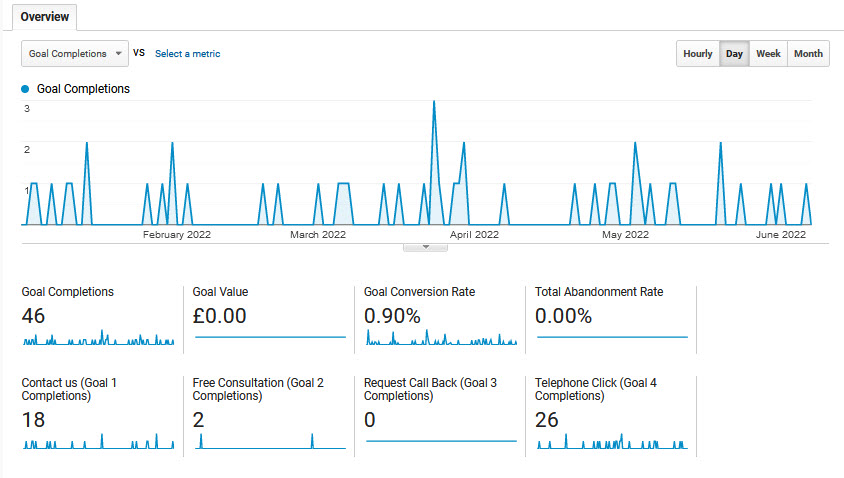Click the Select a metric link
Image resolution: width=844 pixels, height=478 pixels.
tap(187, 54)
